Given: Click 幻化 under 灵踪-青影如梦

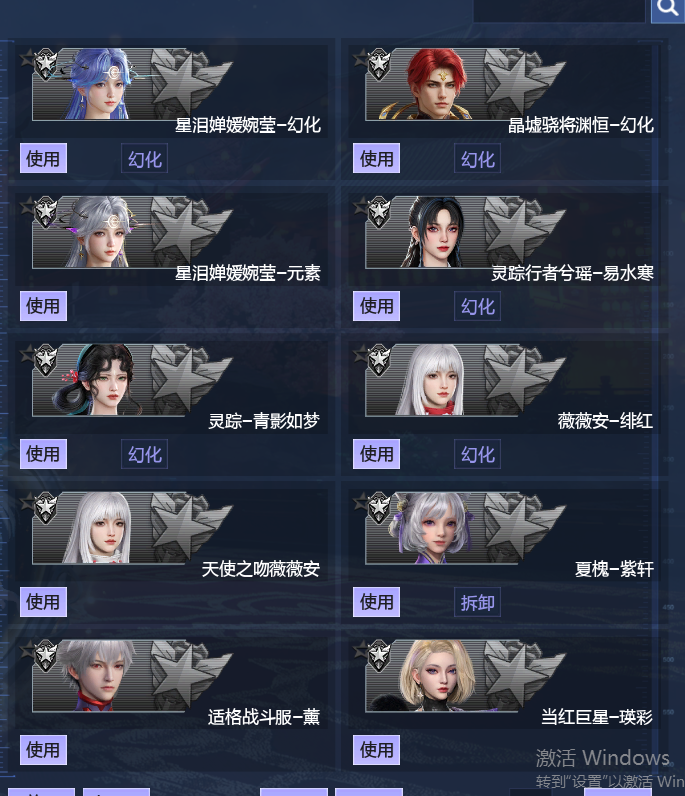Looking at the screenshot, I should tap(144, 454).
